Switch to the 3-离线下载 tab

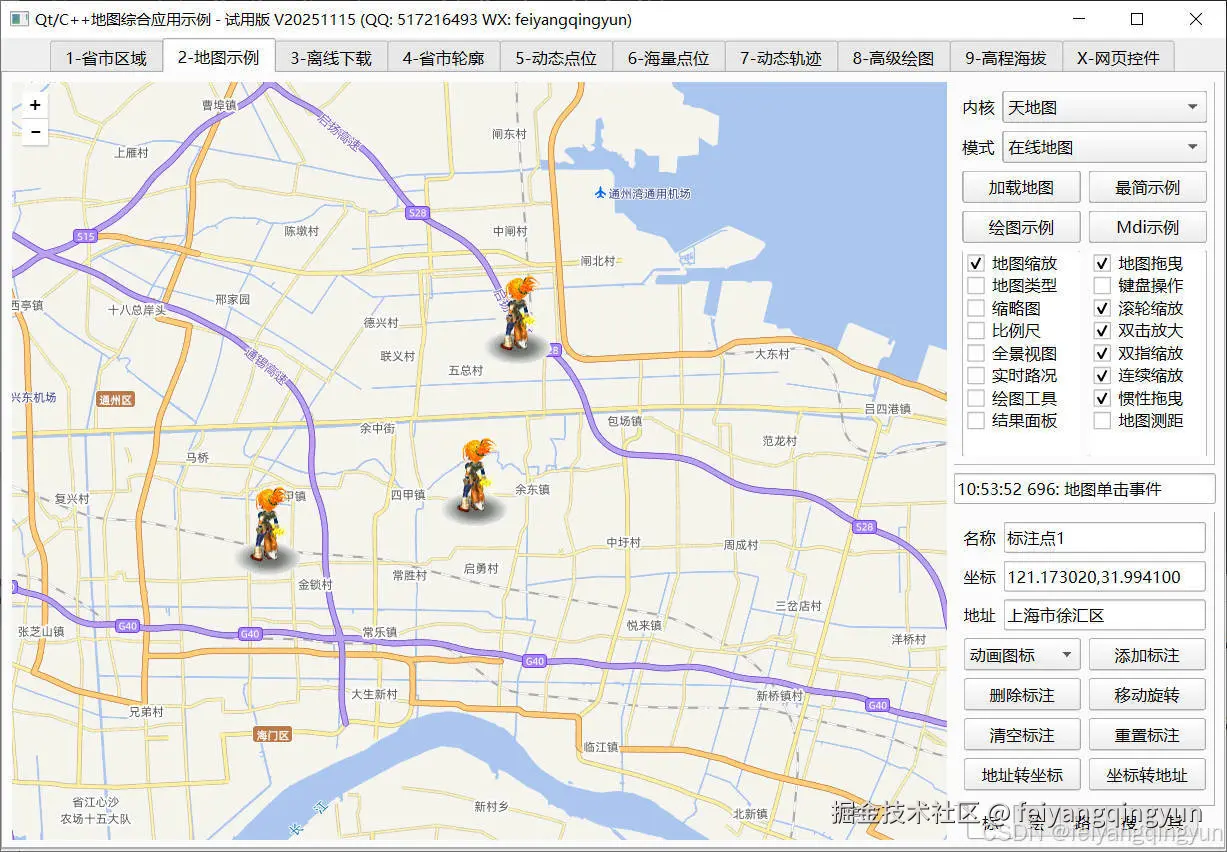click(x=331, y=58)
